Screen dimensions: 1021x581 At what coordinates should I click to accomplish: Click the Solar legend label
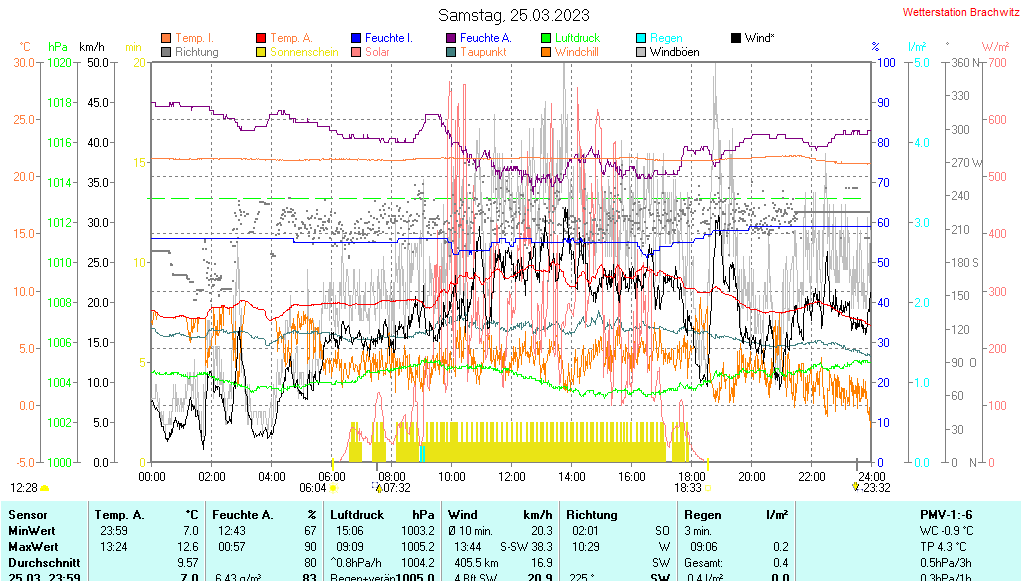click(377, 52)
